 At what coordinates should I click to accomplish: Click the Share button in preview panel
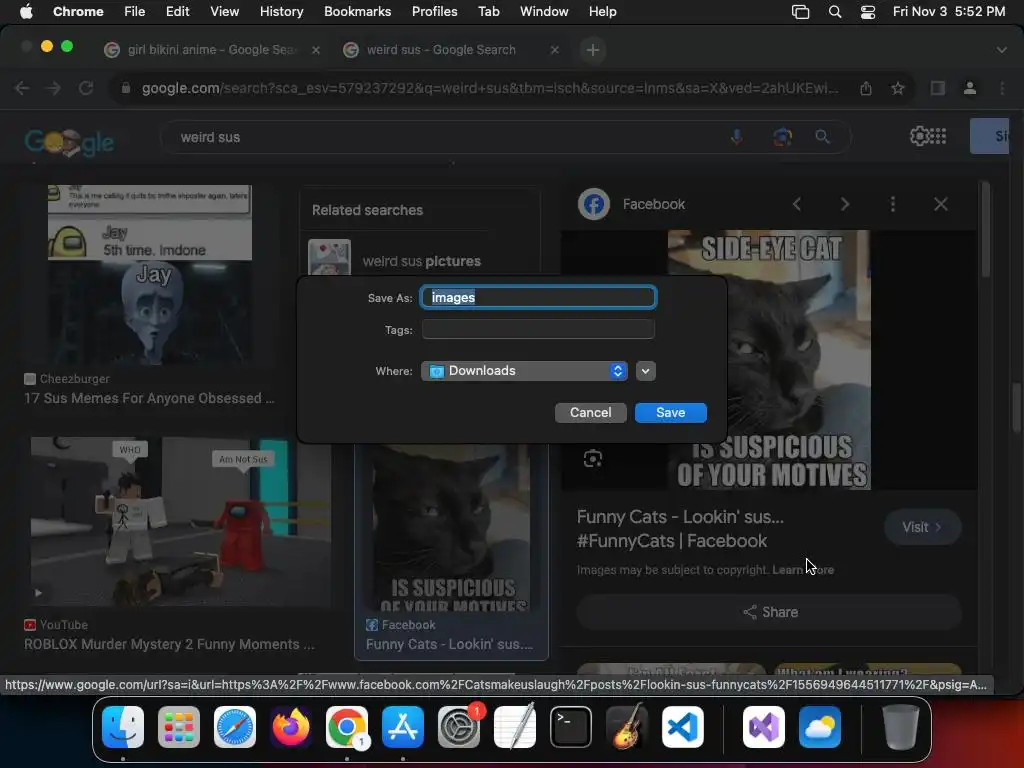pyautogui.click(x=769, y=612)
